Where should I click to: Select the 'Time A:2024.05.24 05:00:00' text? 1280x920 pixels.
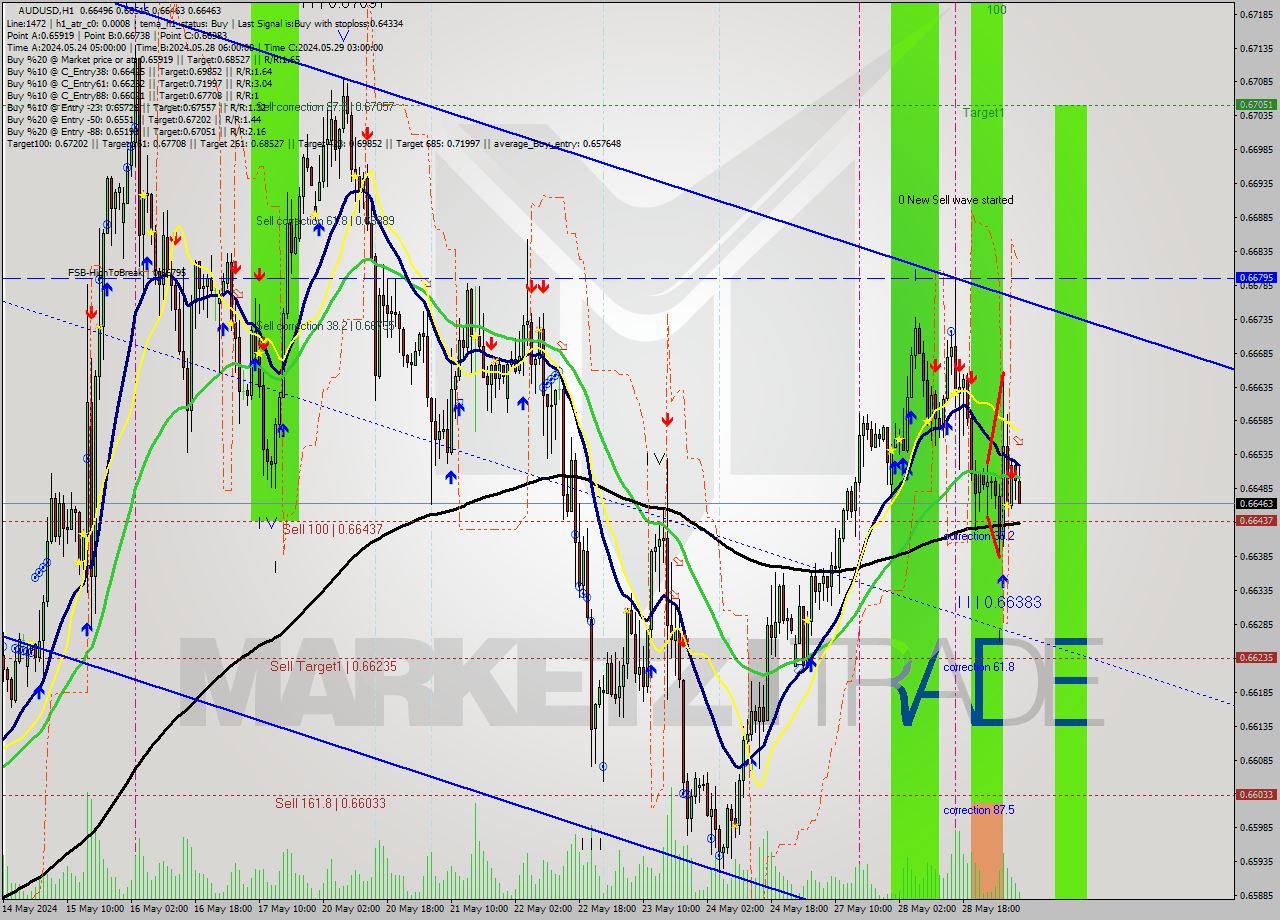tap(66, 47)
